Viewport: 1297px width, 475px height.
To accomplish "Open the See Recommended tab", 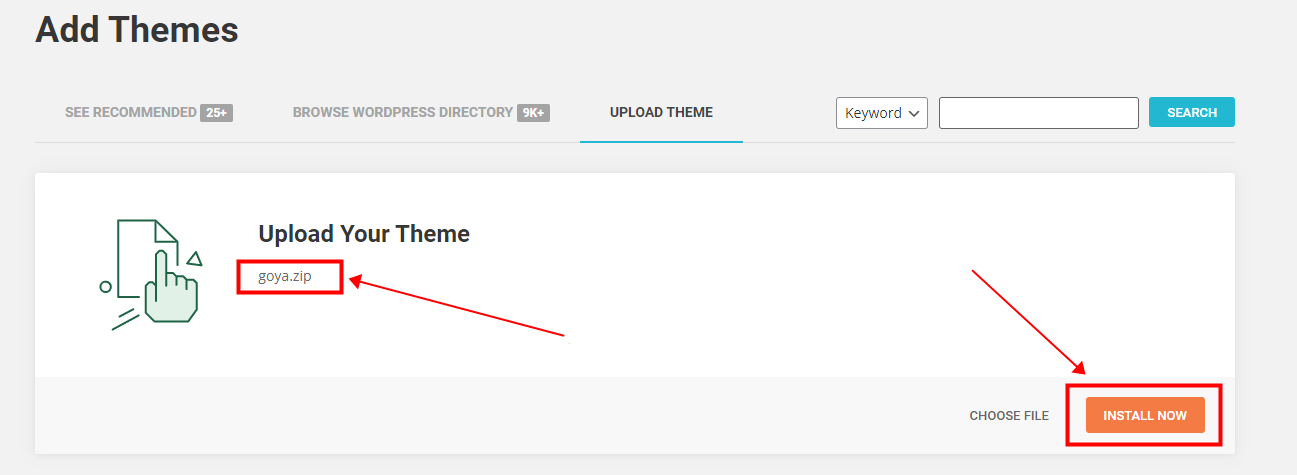I will 148,112.
